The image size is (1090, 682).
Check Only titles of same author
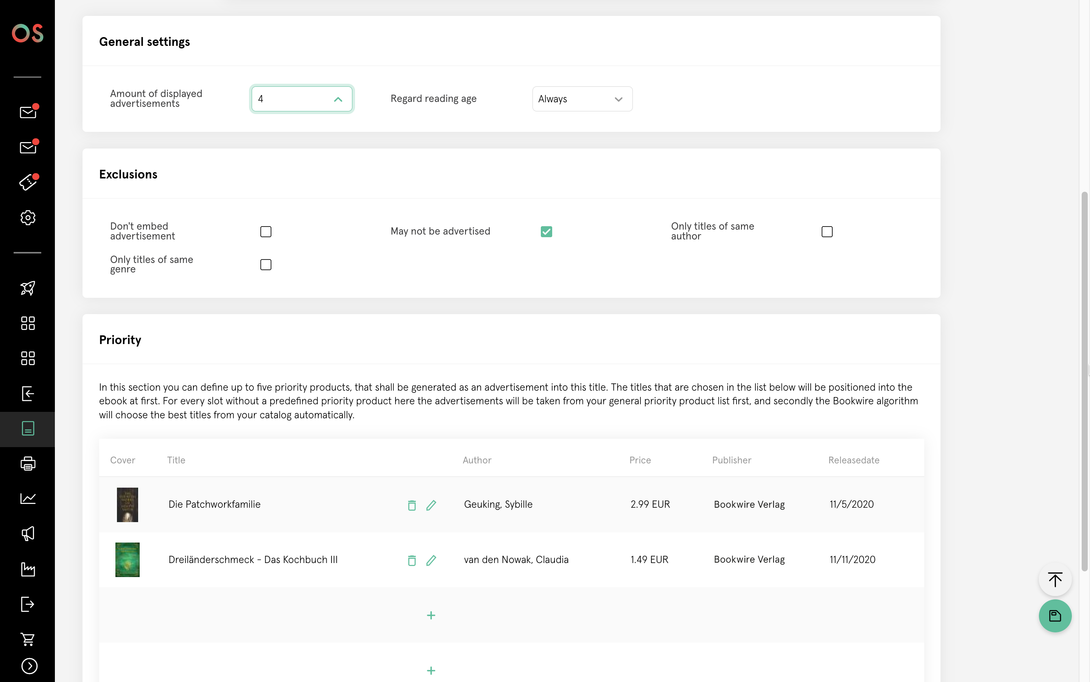point(827,232)
